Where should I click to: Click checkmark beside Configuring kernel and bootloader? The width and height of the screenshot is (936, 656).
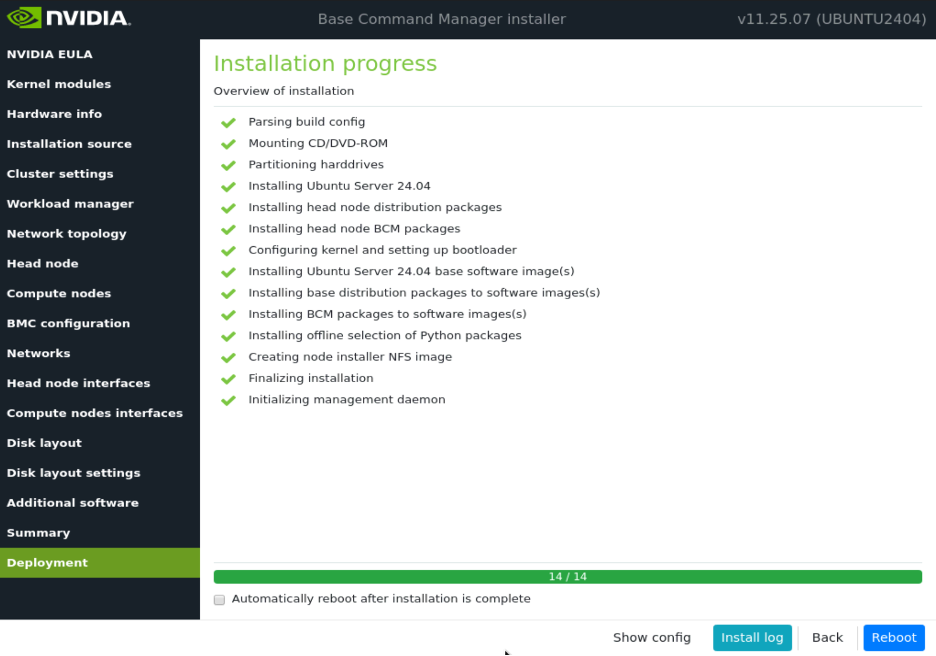(x=228, y=251)
